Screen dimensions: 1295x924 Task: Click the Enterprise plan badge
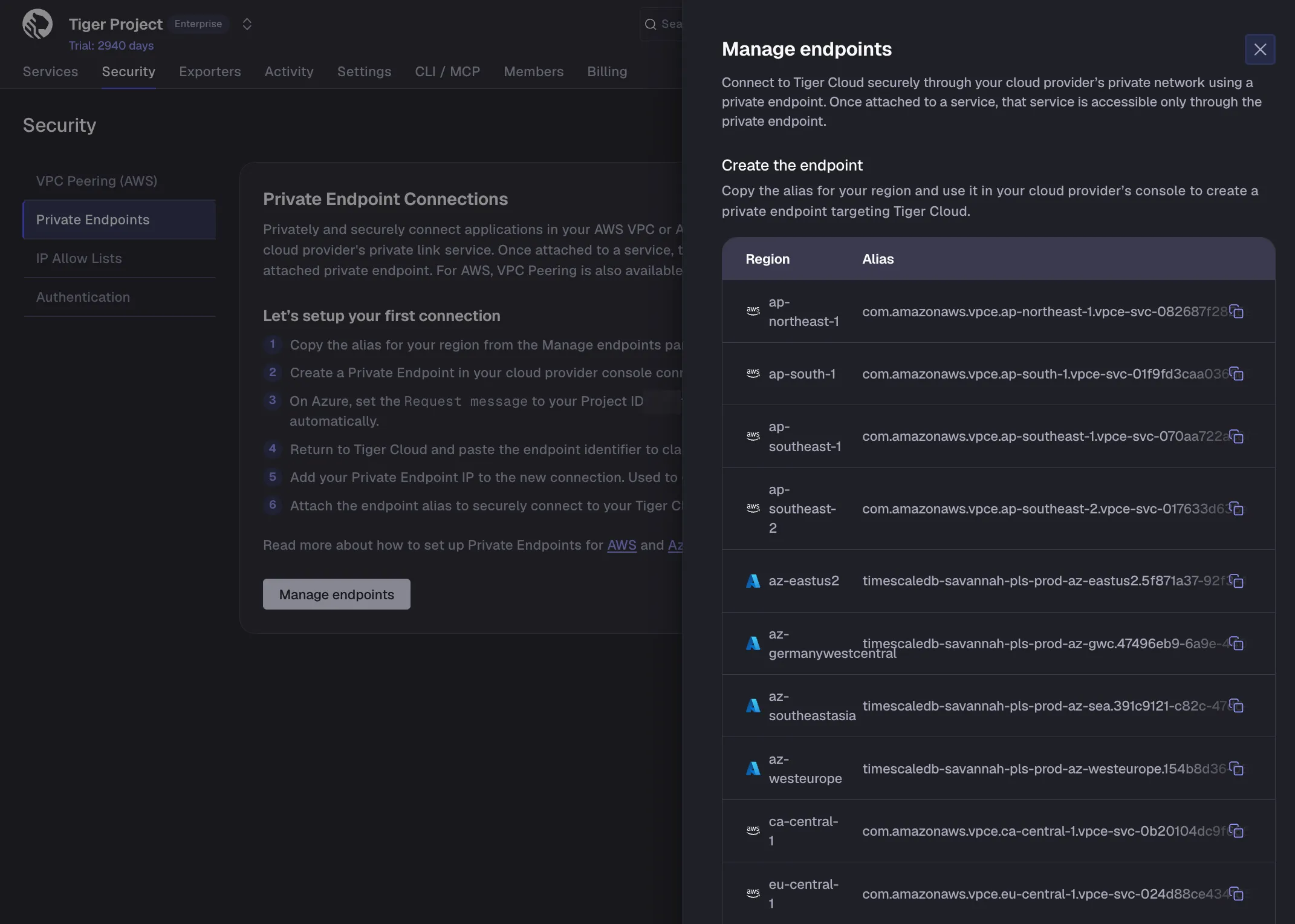pyautogui.click(x=198, y=24)
